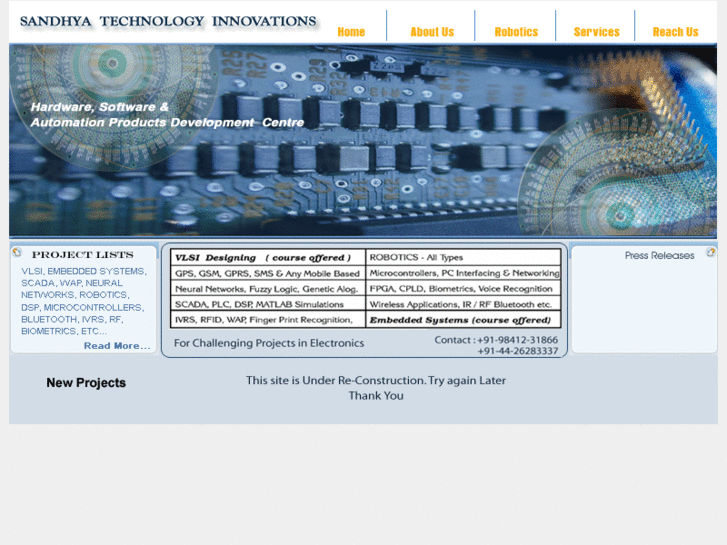The image size is (727, 545).
Task: Click the Project Lists panel icon
Action: [x=17, y=252]
